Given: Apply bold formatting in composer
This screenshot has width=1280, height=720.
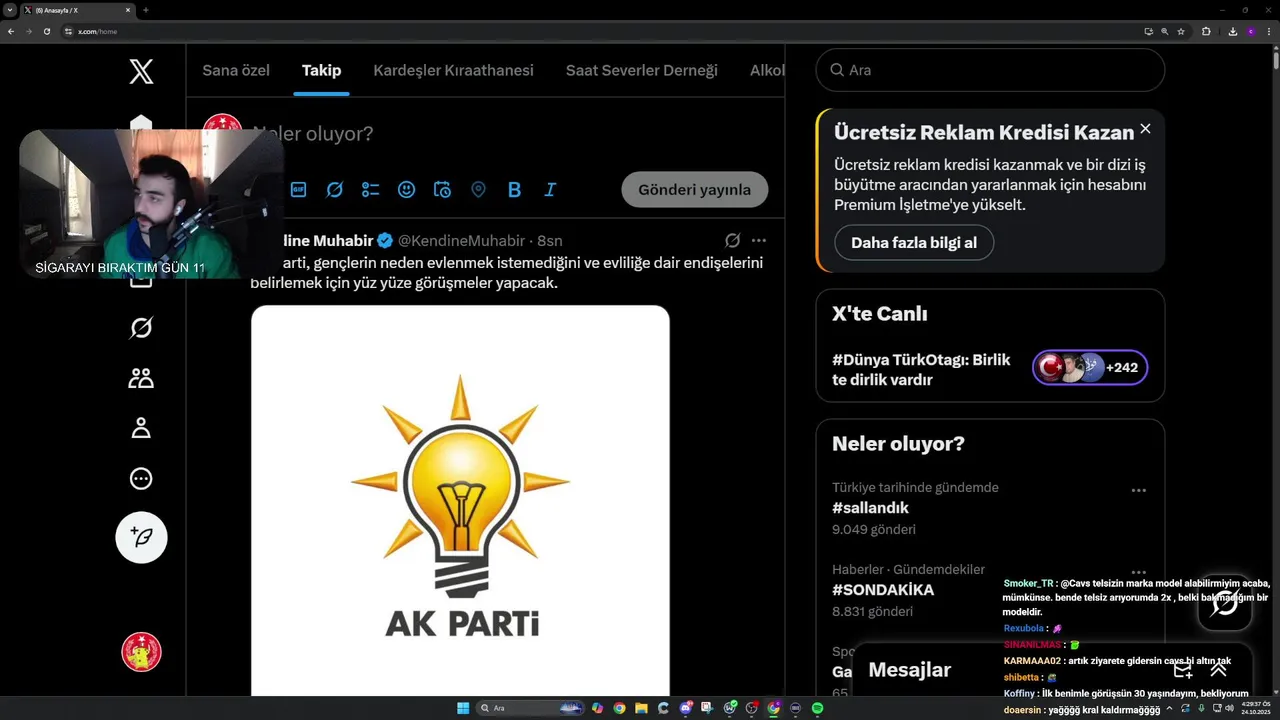Looking at the screenshot, I should point(514,189).
